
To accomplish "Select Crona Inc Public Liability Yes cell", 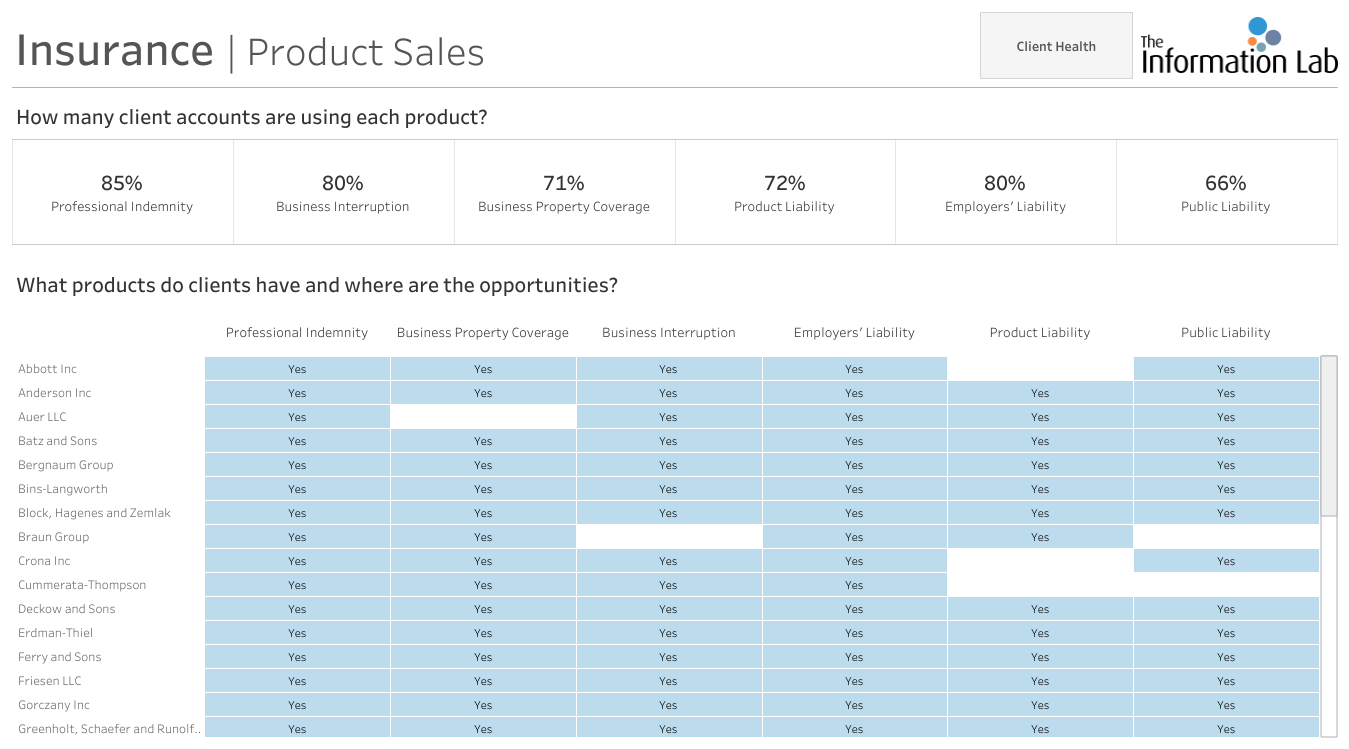I will pyautogui.click(x=1226, y=561).
